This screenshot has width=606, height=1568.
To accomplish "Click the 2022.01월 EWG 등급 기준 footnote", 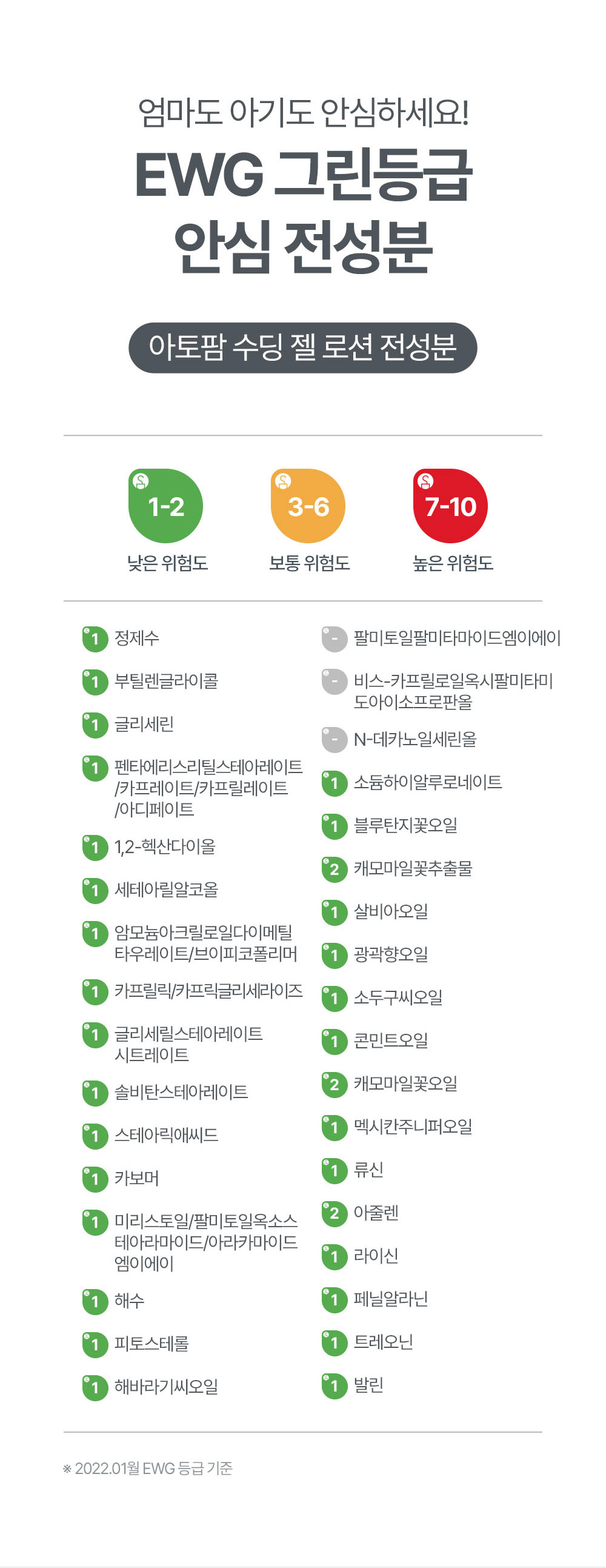I will click(x=148, y=1468).
